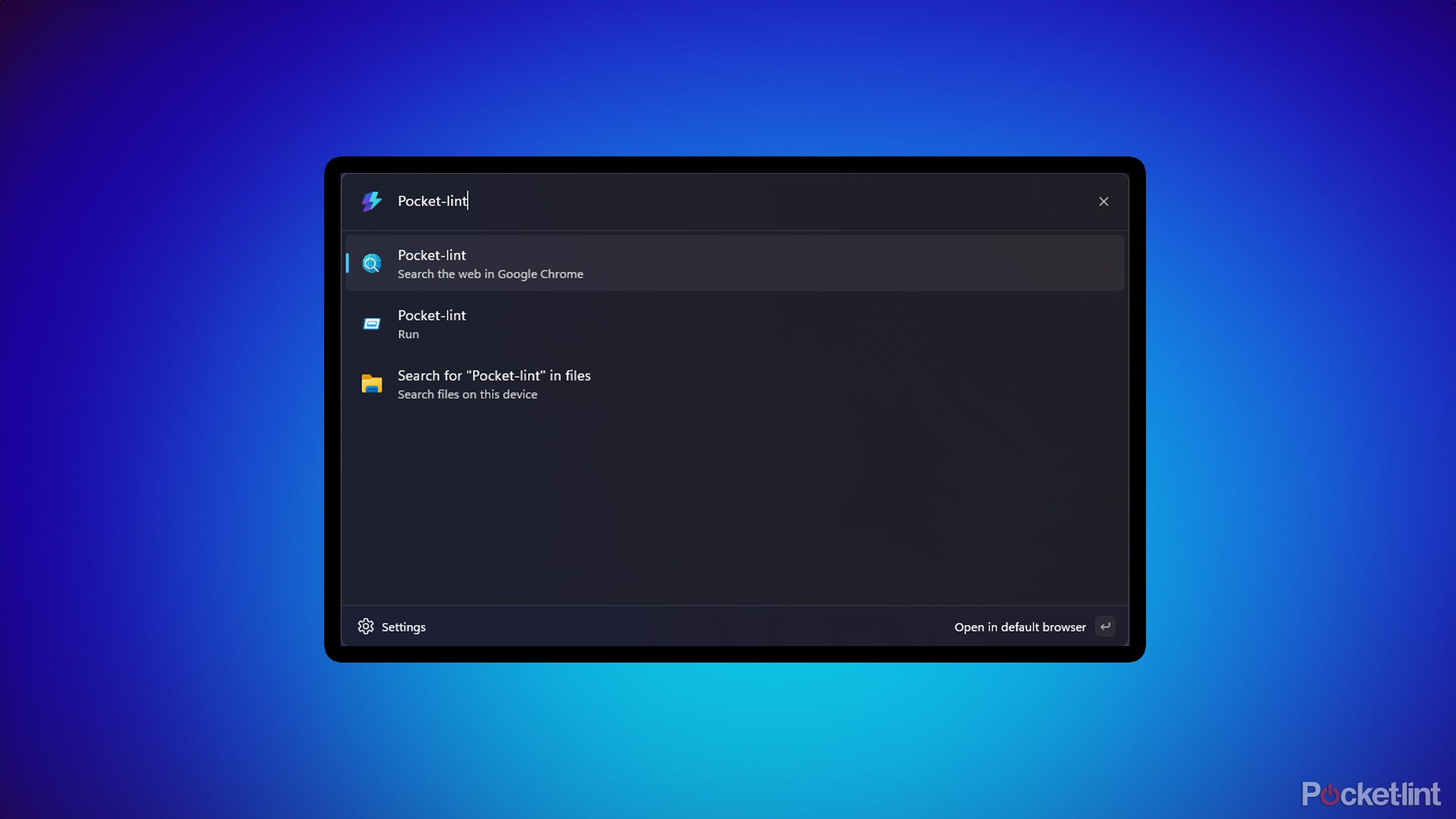Click "Open in default browser" action

(x=1020, y=627)
